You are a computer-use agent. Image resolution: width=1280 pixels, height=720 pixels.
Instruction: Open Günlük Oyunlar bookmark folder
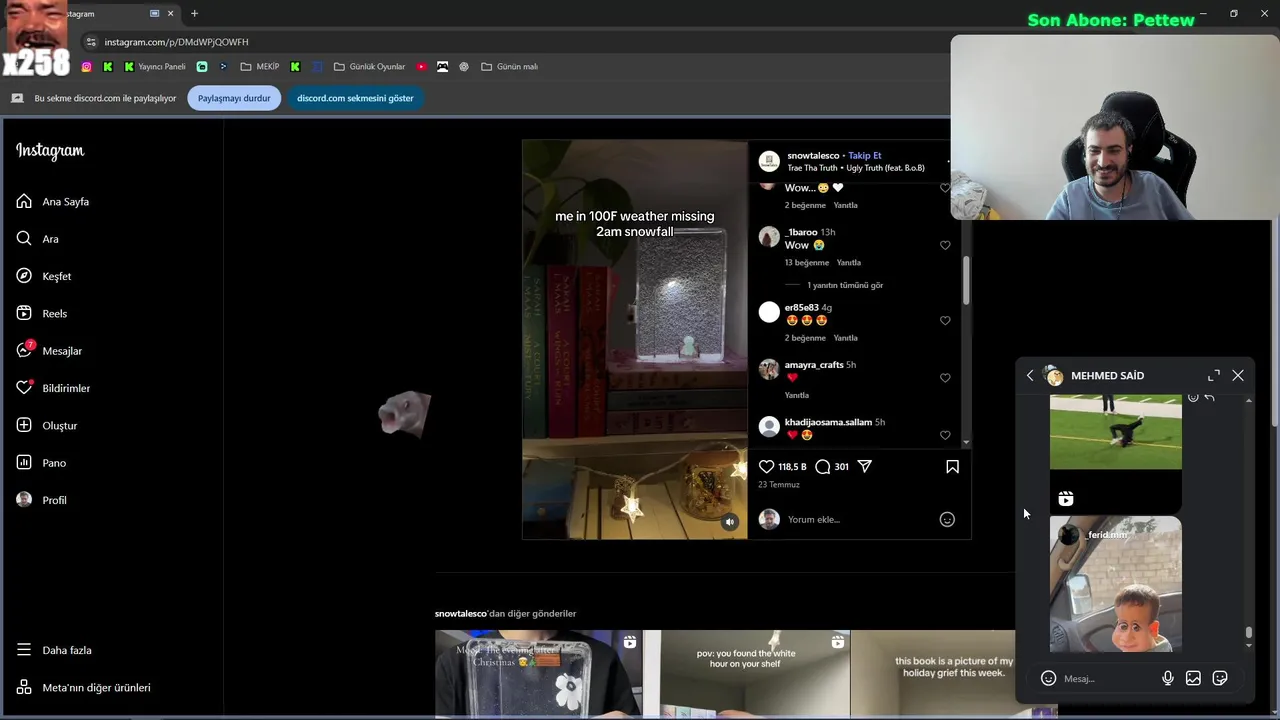(369, 67)
